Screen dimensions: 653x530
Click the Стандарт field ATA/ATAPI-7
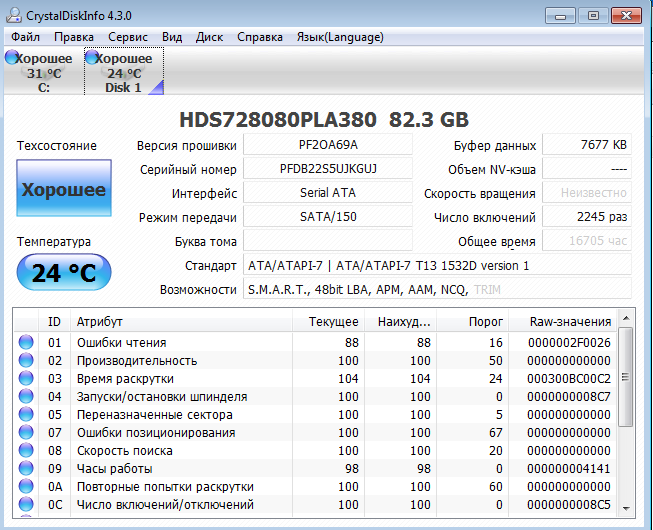(x=437, y=265)
